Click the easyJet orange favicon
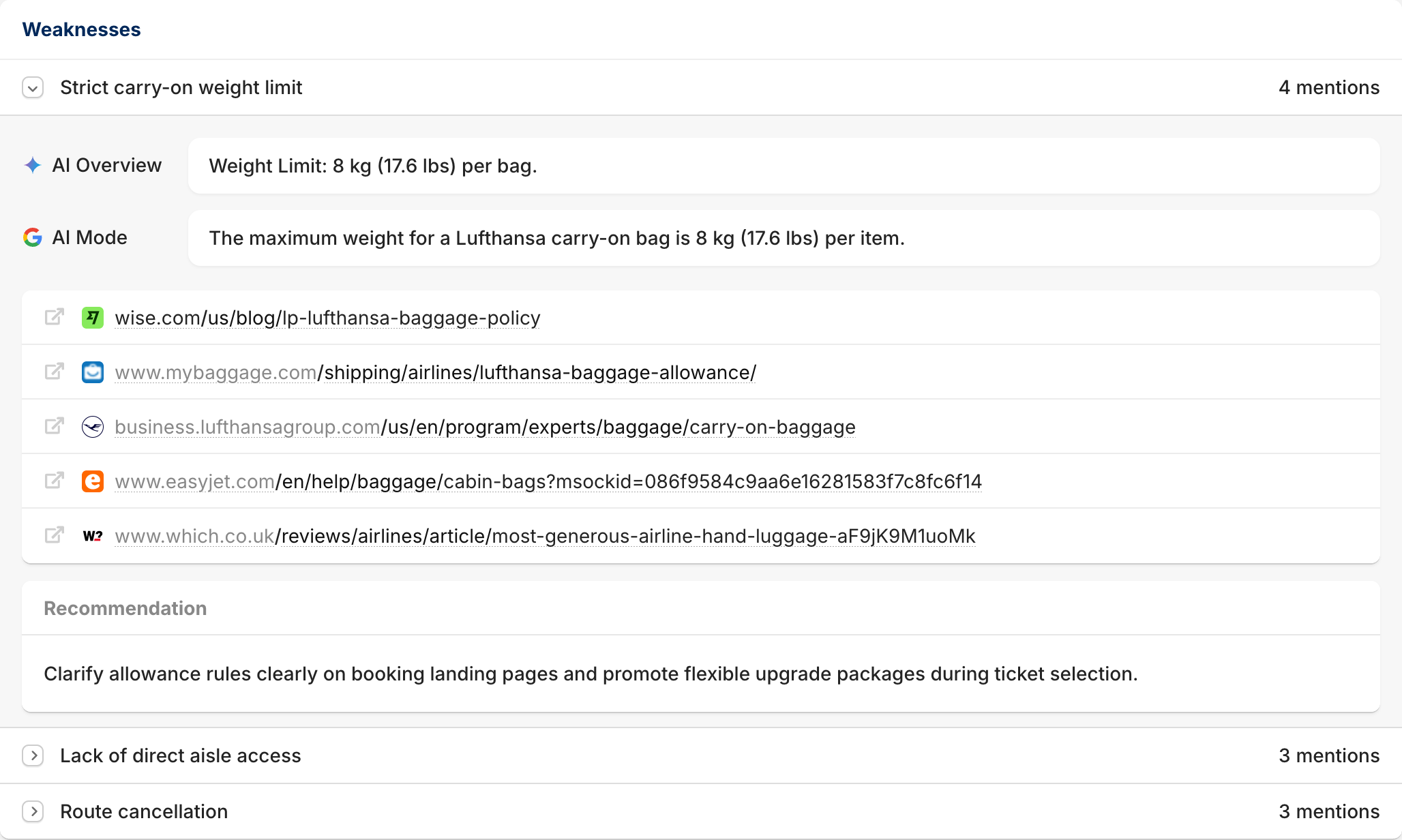1402x840 pixels. coord(93,481)
